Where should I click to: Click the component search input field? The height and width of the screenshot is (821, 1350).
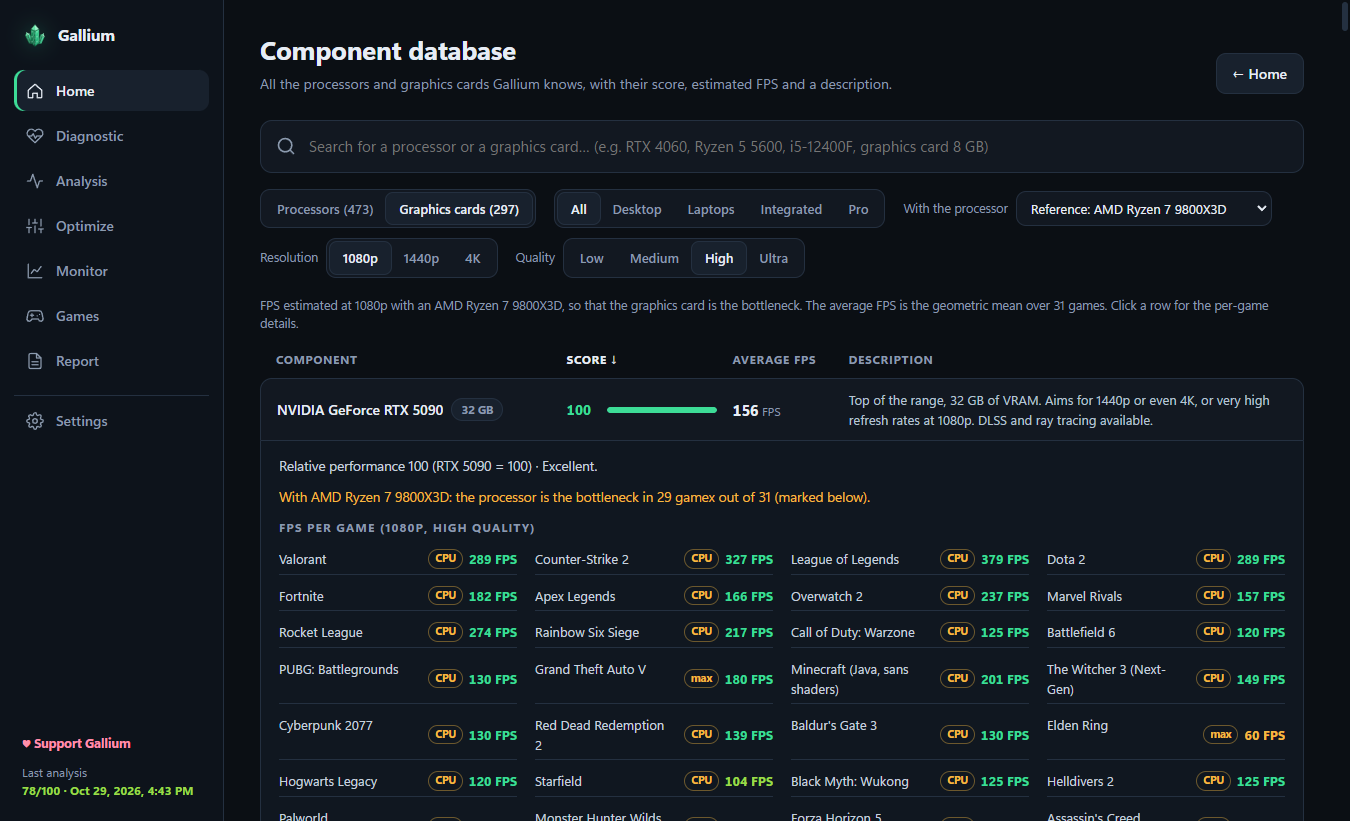point(782,147)
